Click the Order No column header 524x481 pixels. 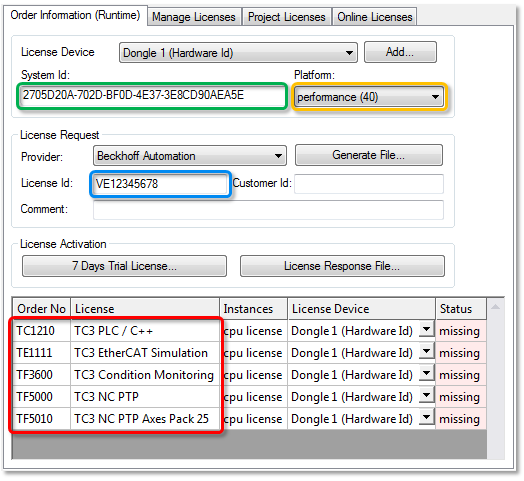[x=42, y=309]
